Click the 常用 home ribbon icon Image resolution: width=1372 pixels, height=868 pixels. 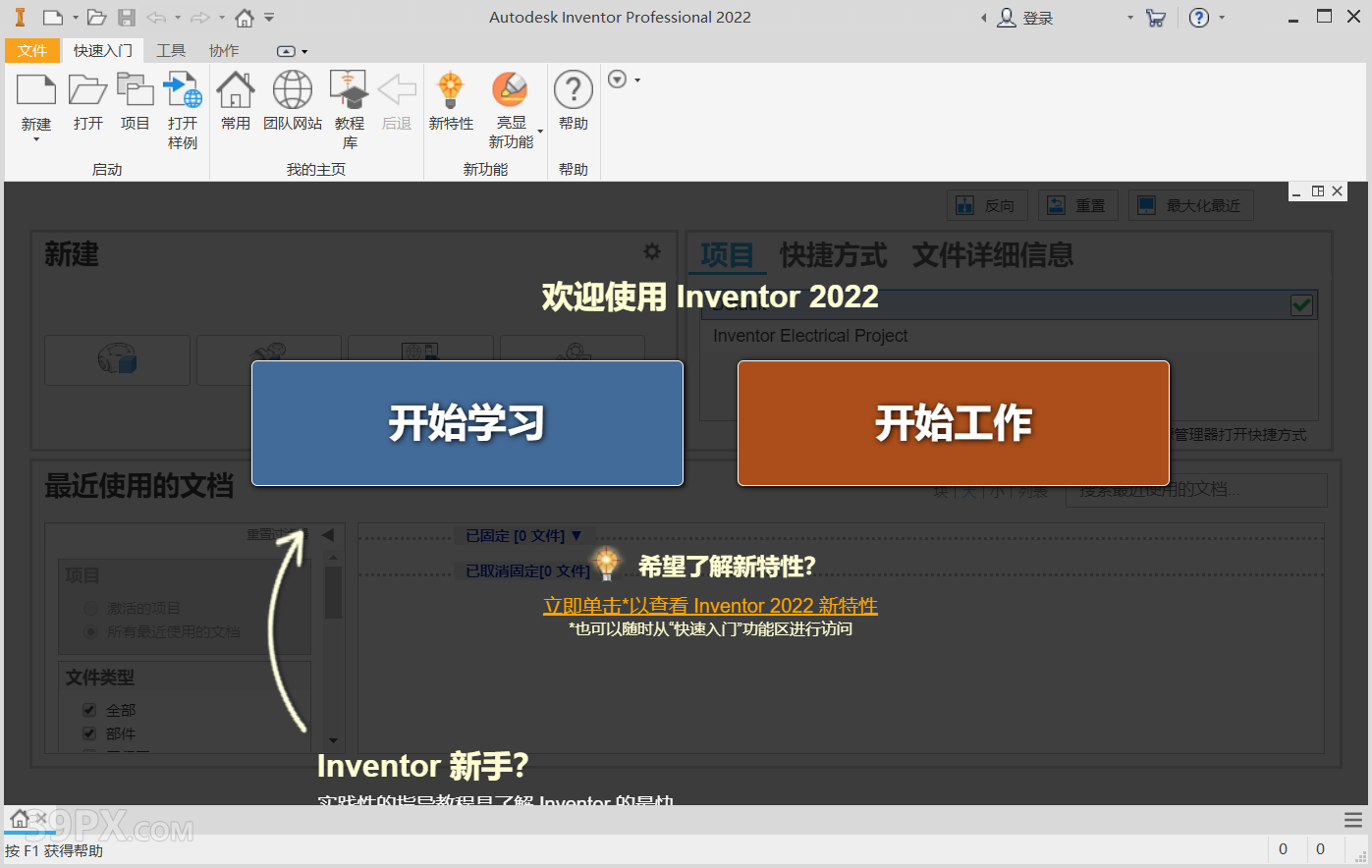pos(236,89)
